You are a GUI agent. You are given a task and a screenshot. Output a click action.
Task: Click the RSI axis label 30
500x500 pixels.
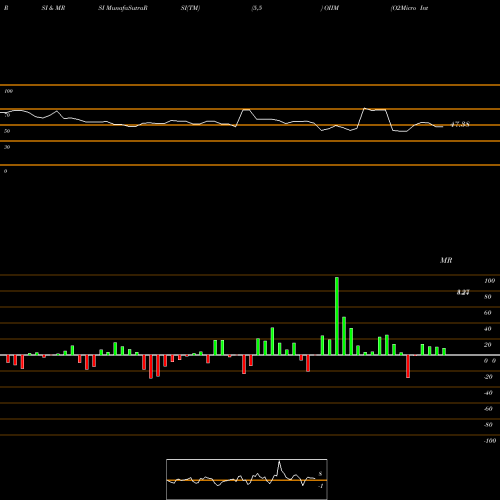(x=7, y=147)
